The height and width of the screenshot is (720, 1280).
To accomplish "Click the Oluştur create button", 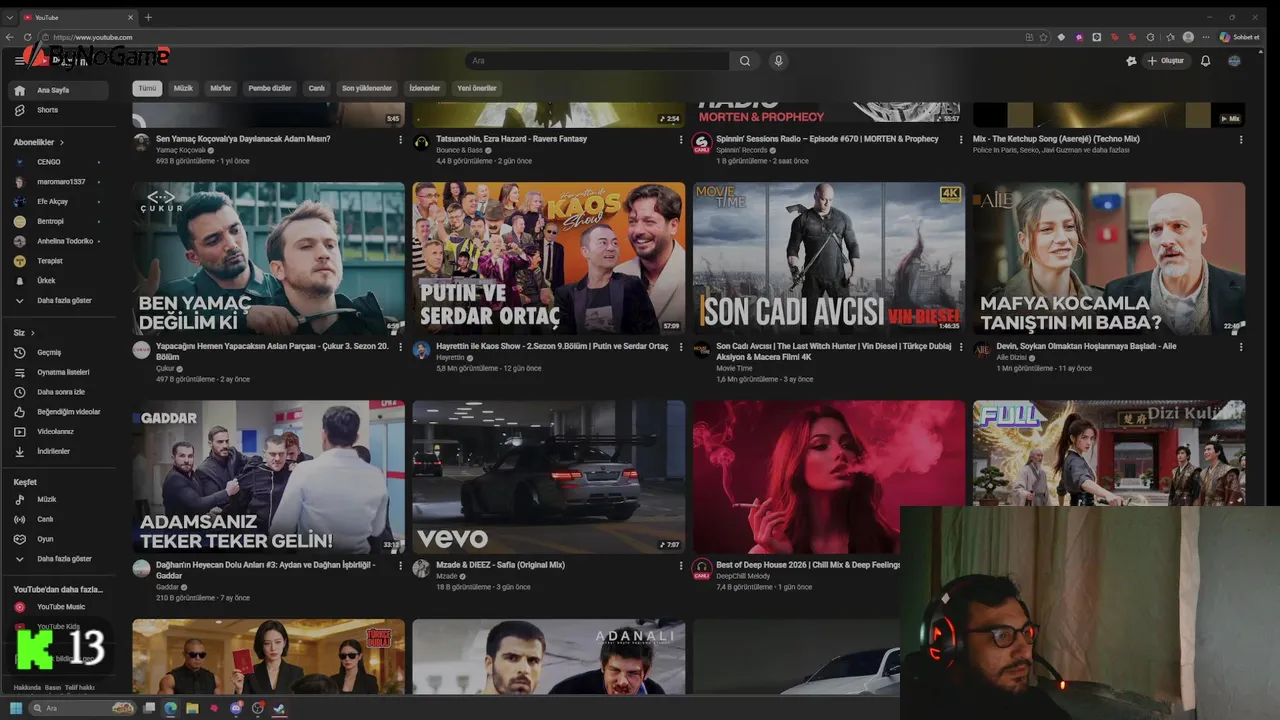I will (x=1165, y=61).
